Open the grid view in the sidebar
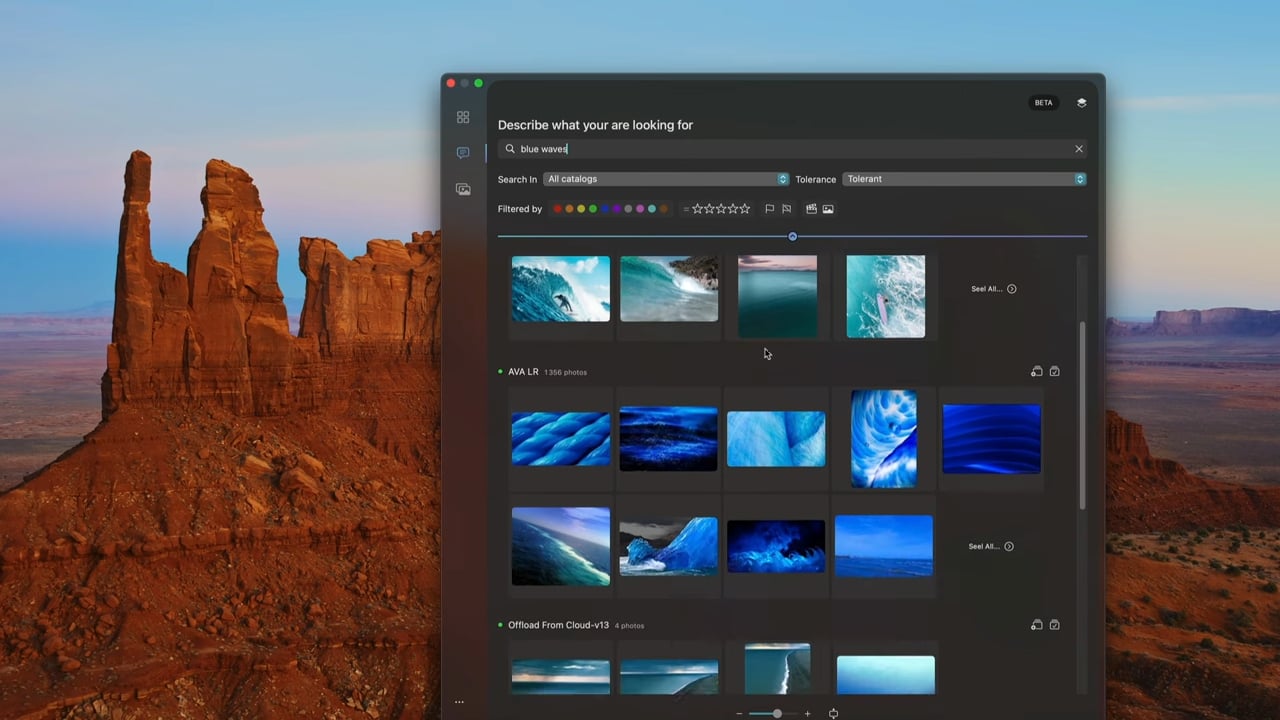Screen dimensions: 1280x720 tap(463, 117)
